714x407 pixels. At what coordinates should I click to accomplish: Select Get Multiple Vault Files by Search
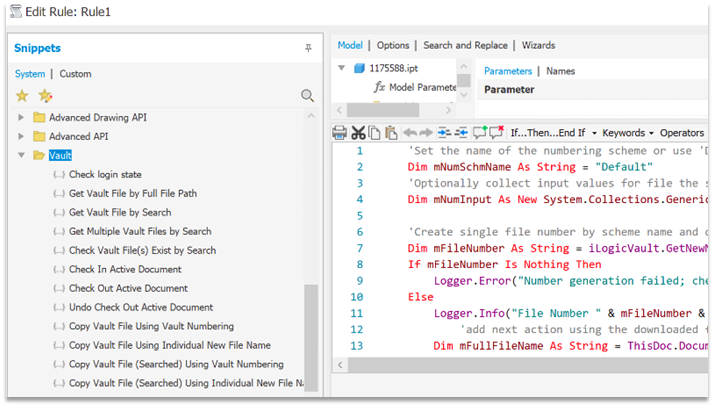140,231
